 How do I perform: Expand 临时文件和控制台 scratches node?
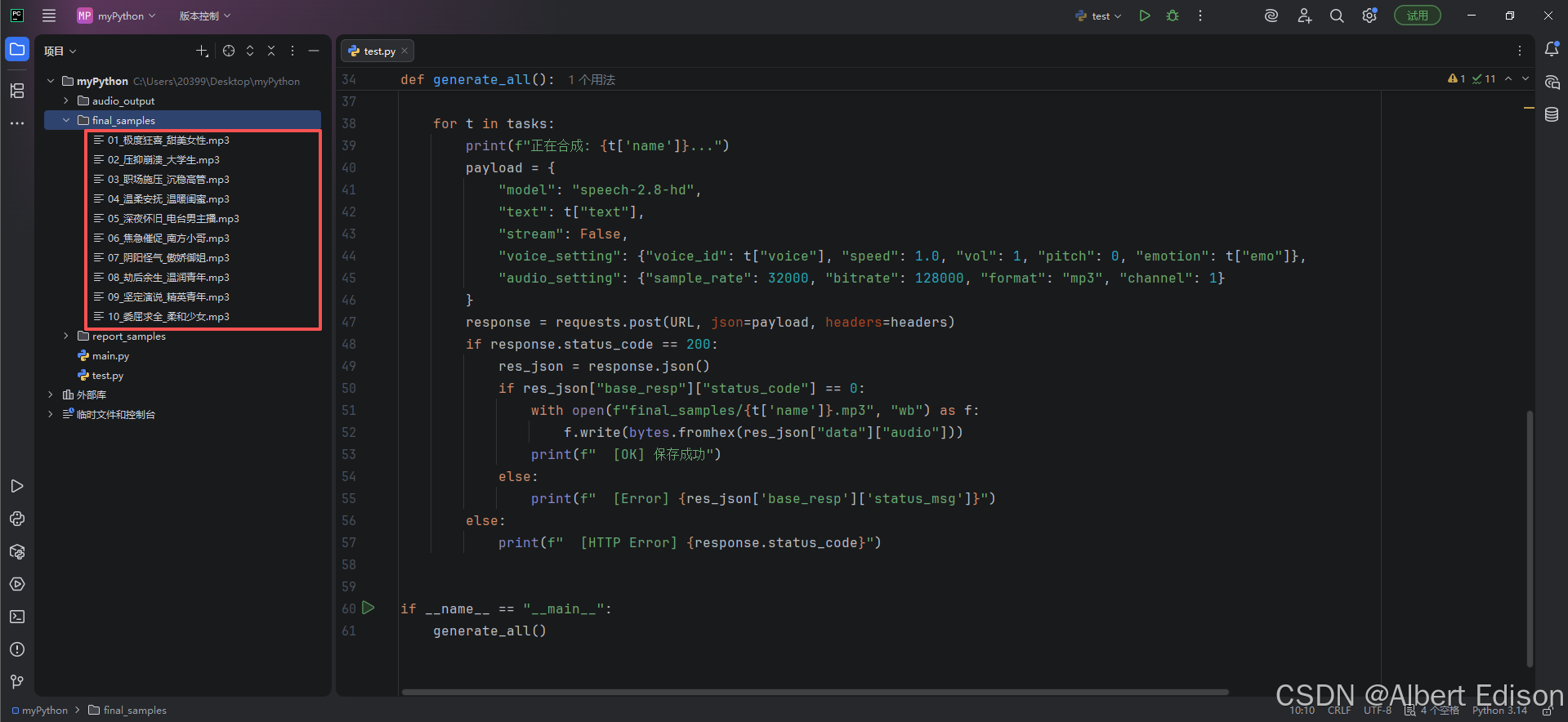pyautogui.click(x=51, y=414)
